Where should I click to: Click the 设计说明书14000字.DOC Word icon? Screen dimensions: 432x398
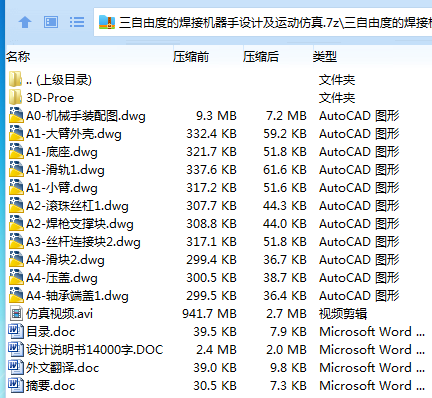pos(16,349)
